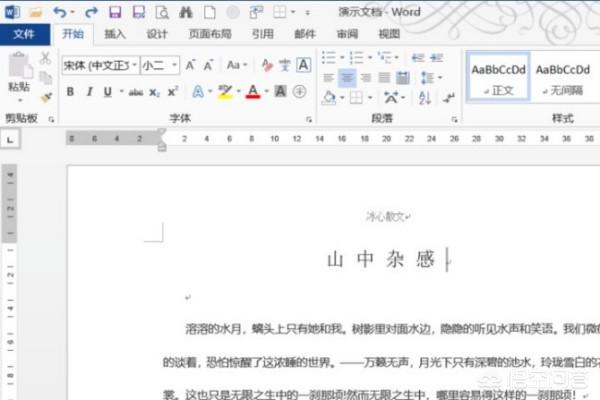Viewport: 600px width, 400px height.
Task: Click the Undo arrow in quick access toolbar
Action: pyautogui.click(x=59, y=12)
